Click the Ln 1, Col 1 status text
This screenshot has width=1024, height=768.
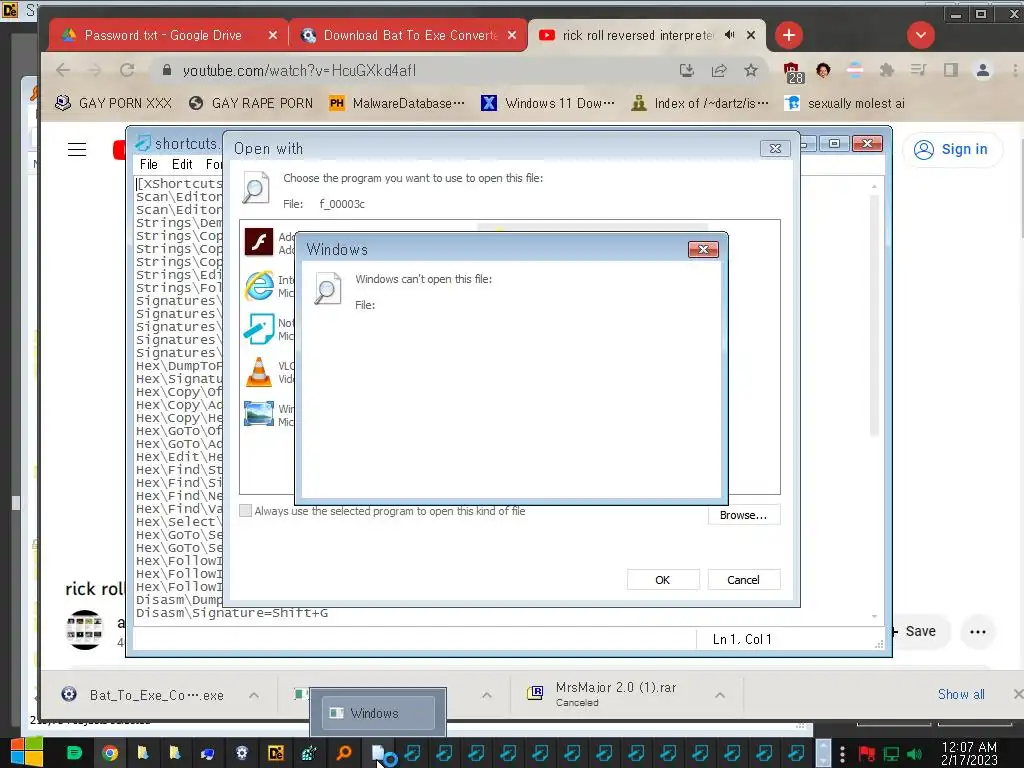click(743, 639)
